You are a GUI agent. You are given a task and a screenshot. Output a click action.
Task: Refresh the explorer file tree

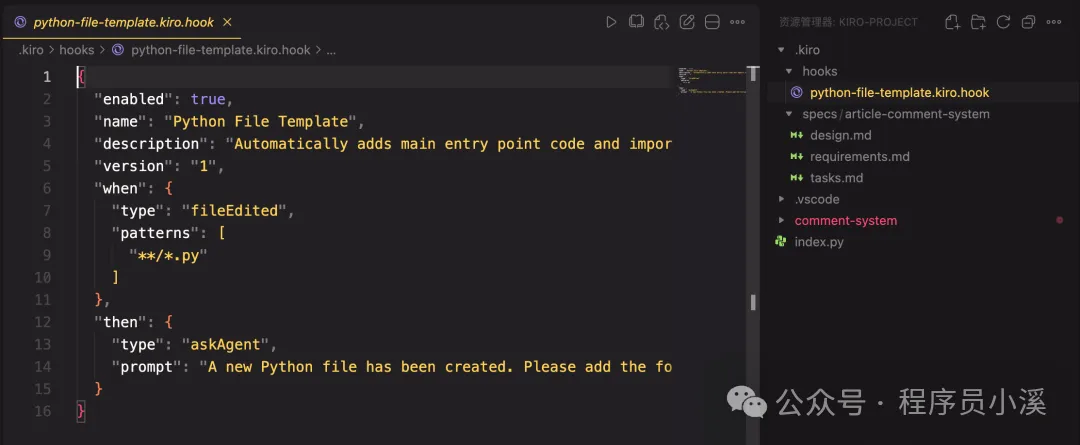1004,22
